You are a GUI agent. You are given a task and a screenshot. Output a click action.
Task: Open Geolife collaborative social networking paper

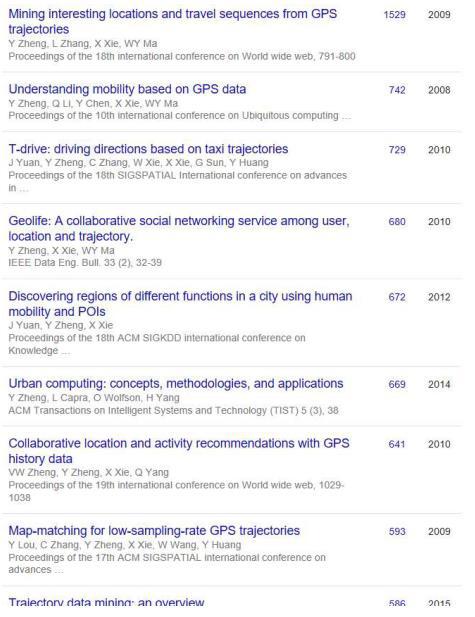(179, 229)
